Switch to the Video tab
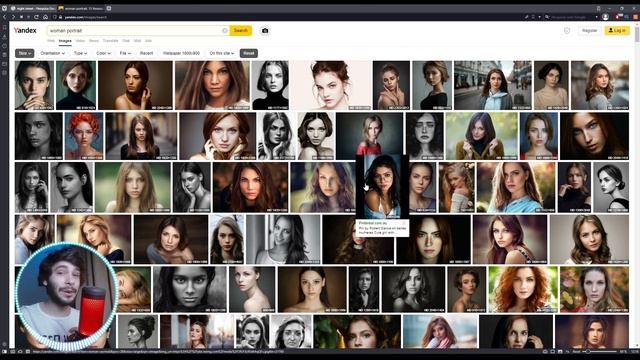This screenshot has width=640, height=360. 80,41
